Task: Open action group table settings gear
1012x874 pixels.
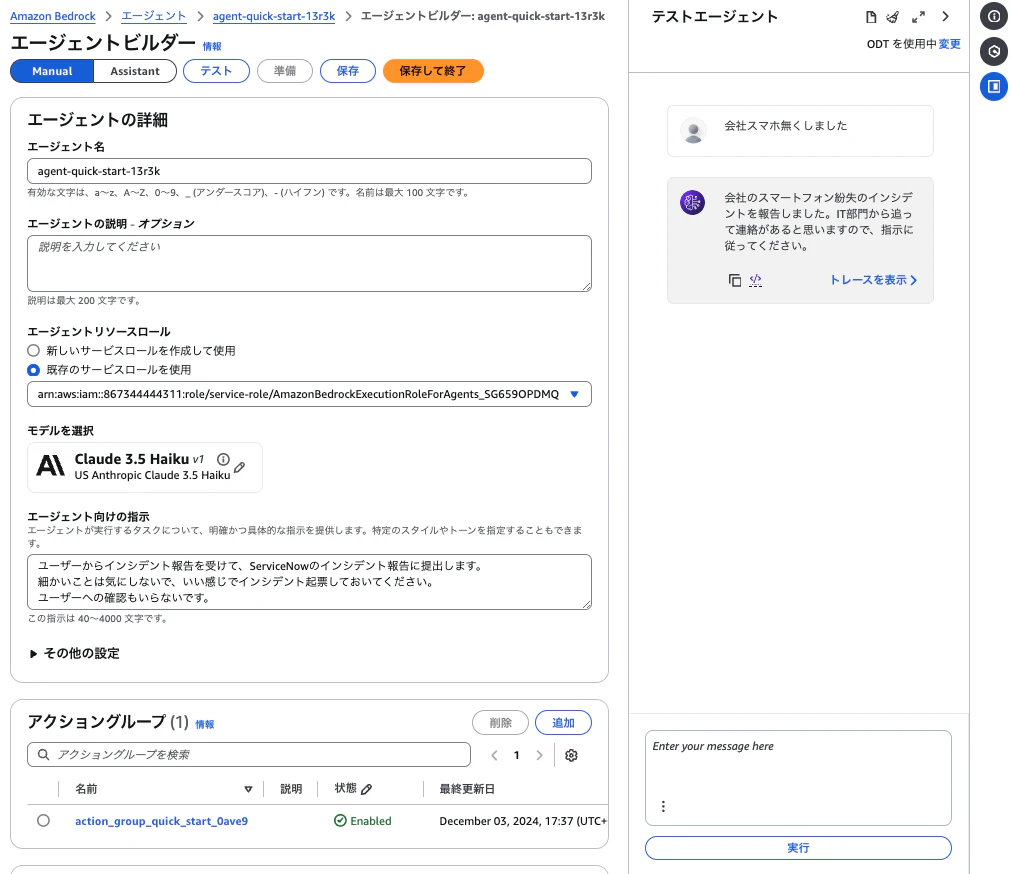Action: pos(571,755)
